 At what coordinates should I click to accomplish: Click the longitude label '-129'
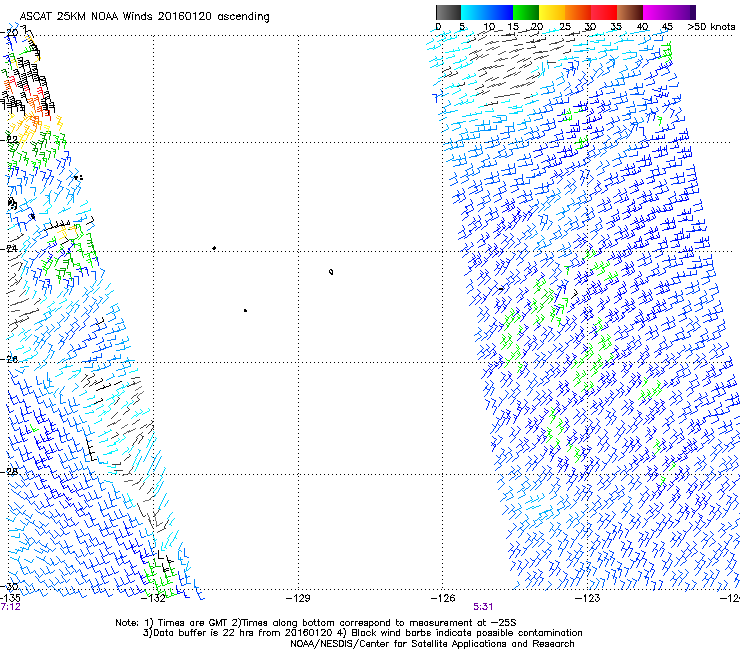pyautogui.click(x=298, y=598)
